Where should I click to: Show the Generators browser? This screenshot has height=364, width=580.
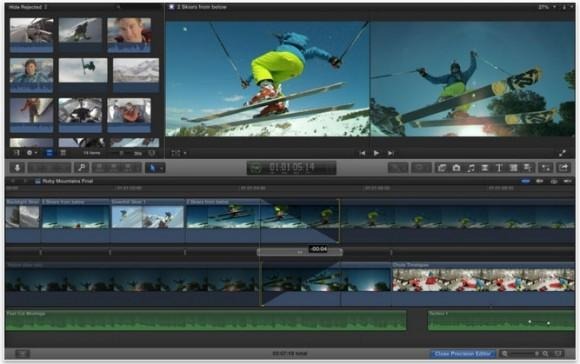point(513,168)
